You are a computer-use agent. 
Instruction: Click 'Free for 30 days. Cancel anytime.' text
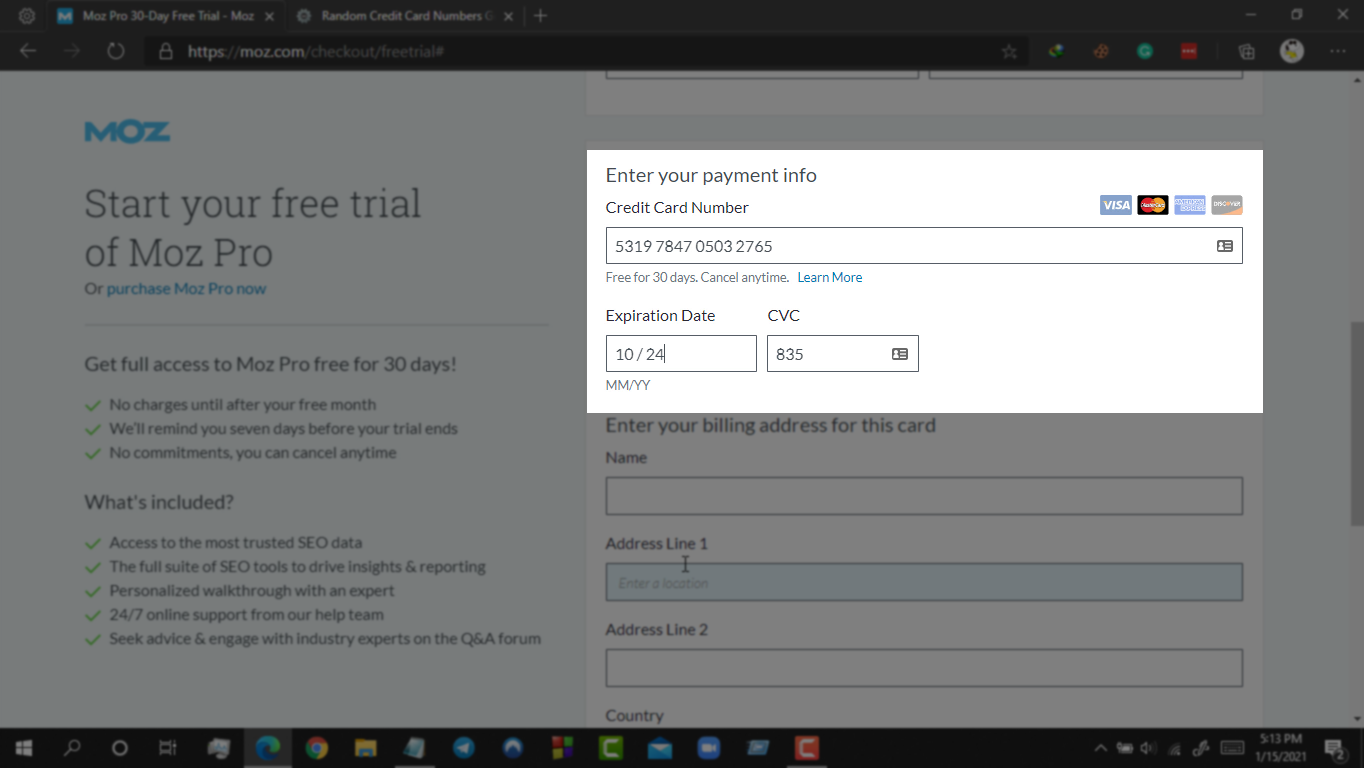point(697,278)
